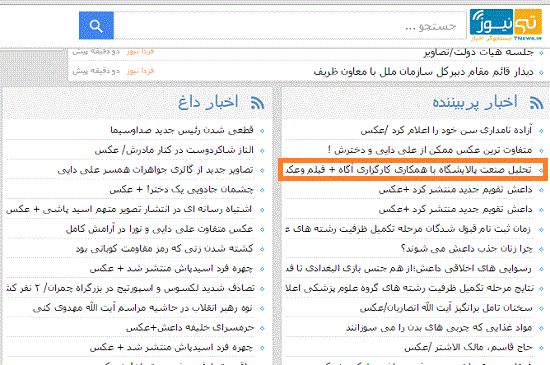Open 'نوه رهبر انقلاب در حاشیه مراسم'
Image resolution: width=550 pixels, height=365 pixels.
click(x=143, y=308)
